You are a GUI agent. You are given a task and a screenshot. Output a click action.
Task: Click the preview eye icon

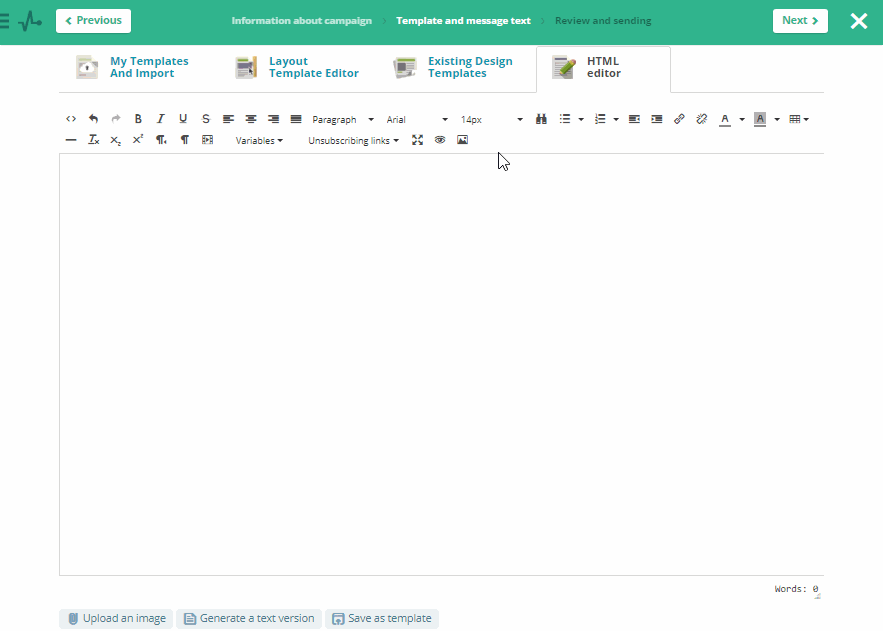coord(440,140)
